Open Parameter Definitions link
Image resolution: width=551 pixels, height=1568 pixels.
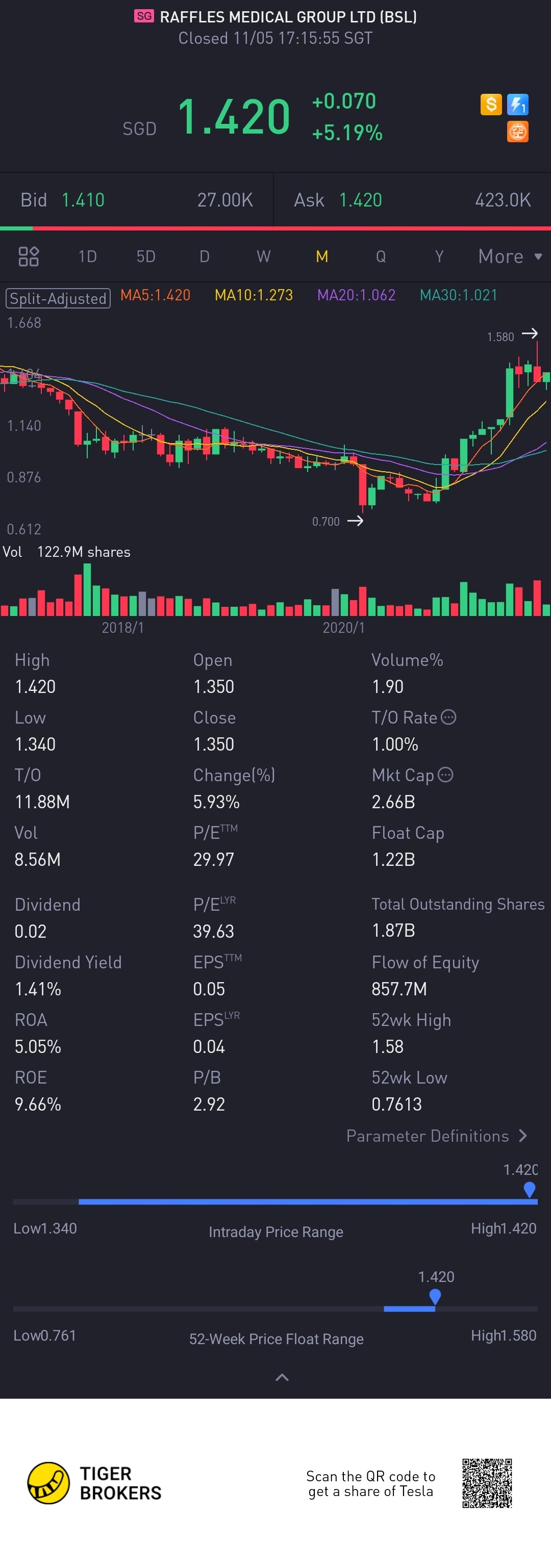437,1136
